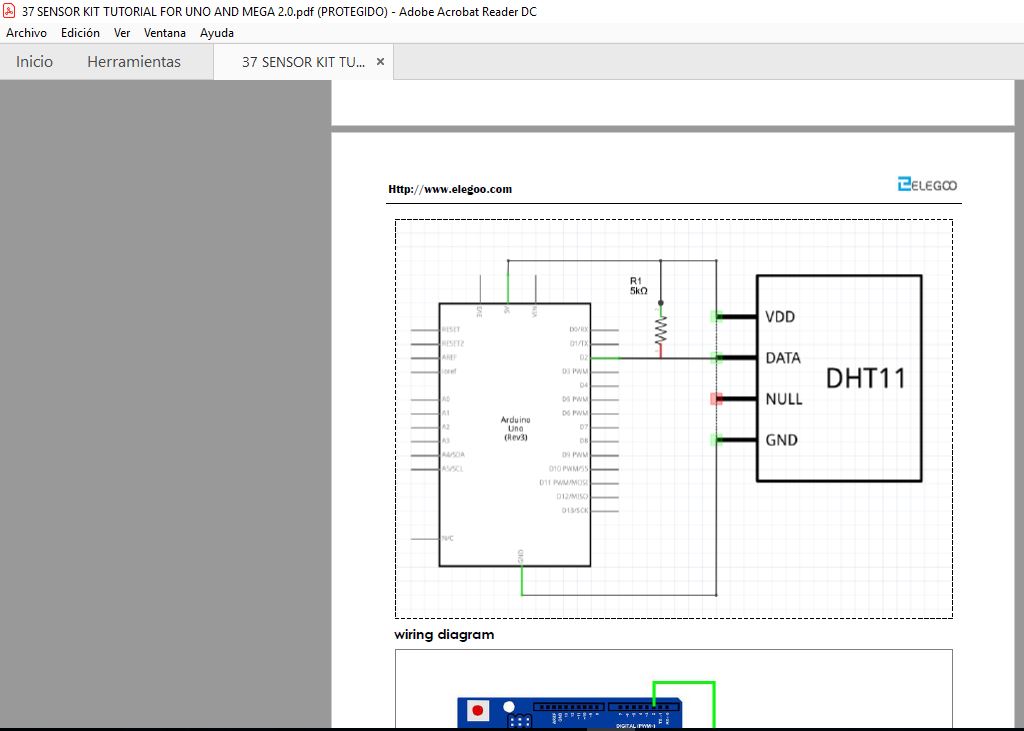Click the Arduino Uno (Rev3) label
Screen dimensions: 1024x731
(x=515, y=429)
